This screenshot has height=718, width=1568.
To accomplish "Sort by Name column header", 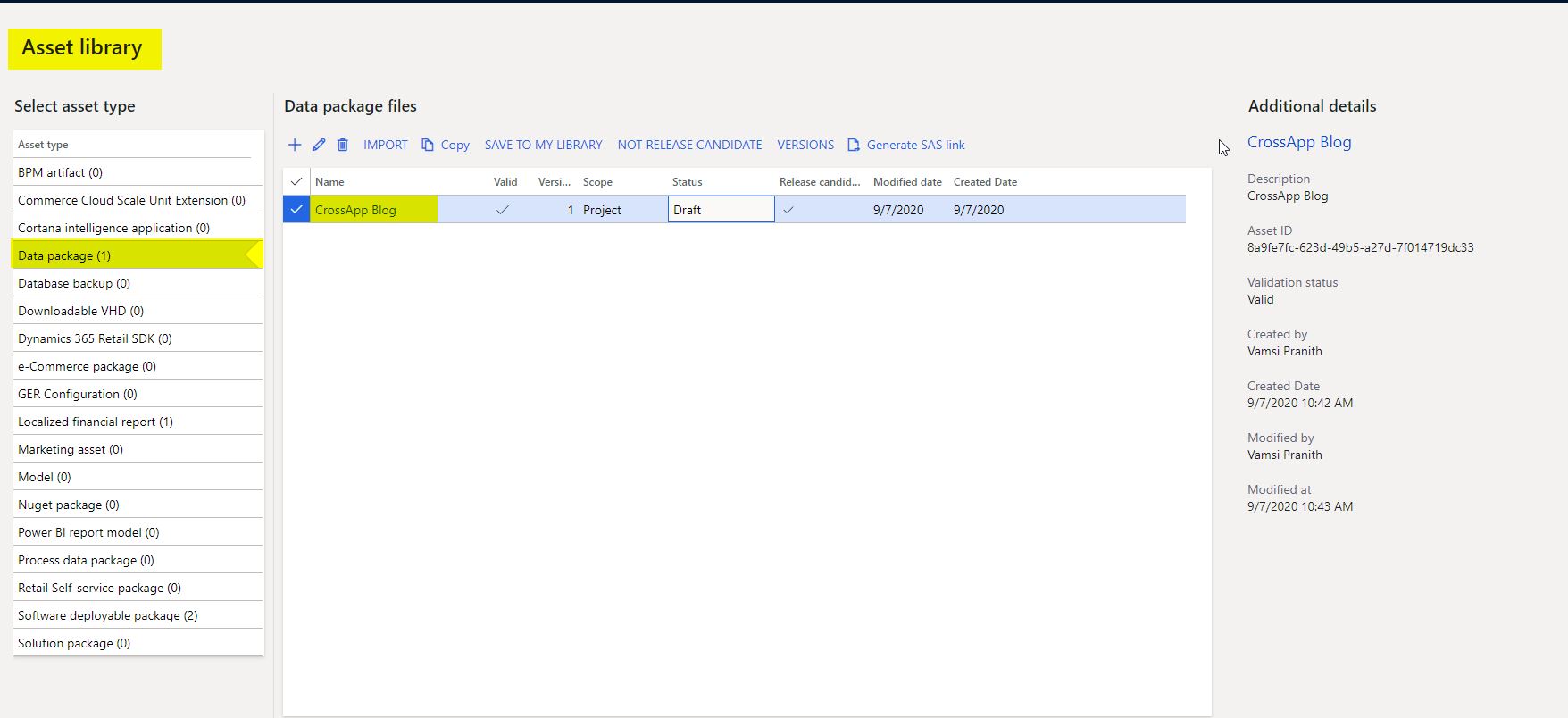I will click(x=329, y=182).
